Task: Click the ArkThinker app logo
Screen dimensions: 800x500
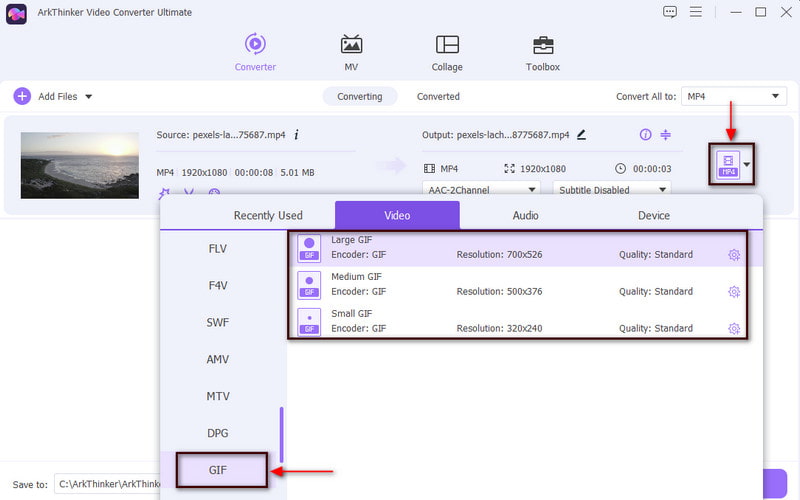Action: (x=16, y=13)
